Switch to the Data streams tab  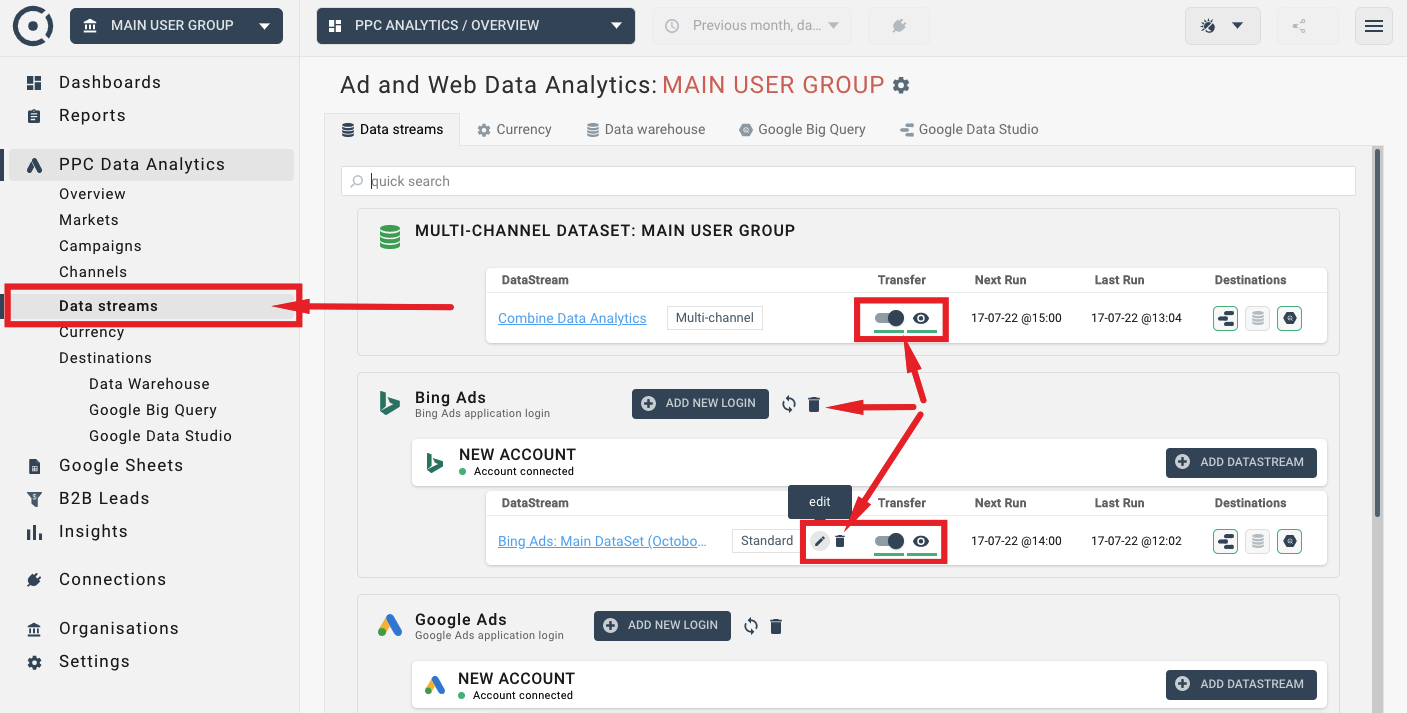(x=392, y=129)
